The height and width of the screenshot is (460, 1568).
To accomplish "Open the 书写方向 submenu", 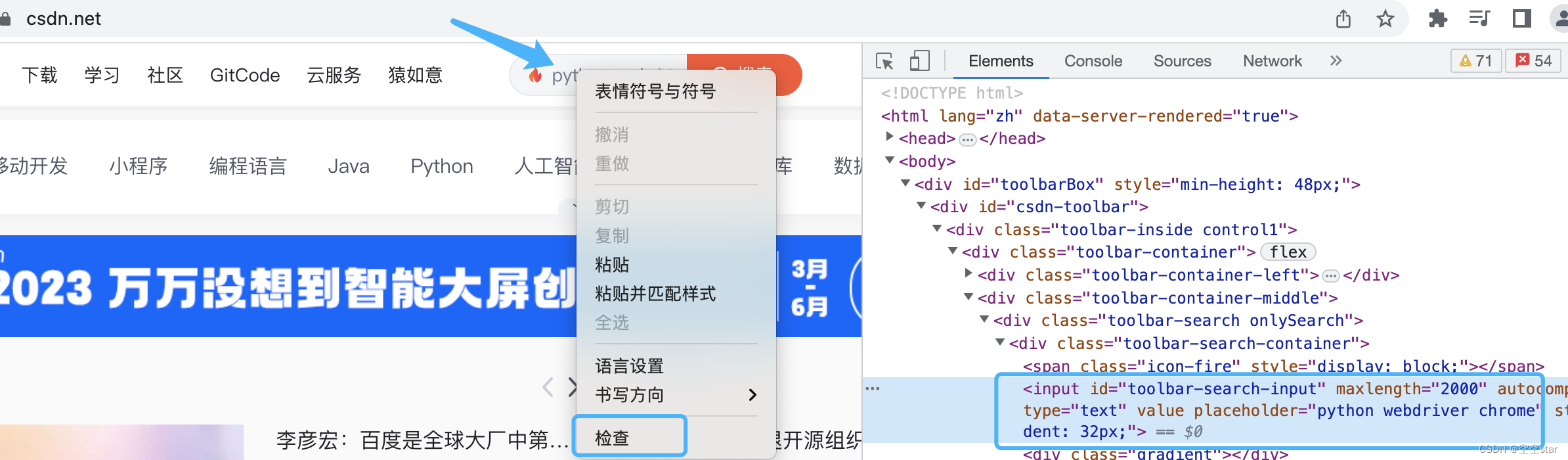I will pos(676,394).
